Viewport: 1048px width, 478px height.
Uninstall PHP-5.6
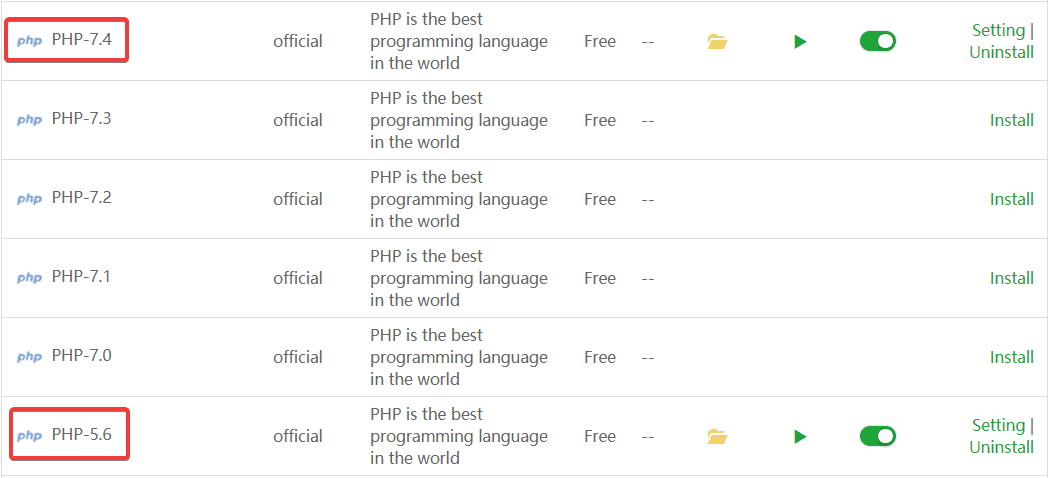coord(1001,448)
